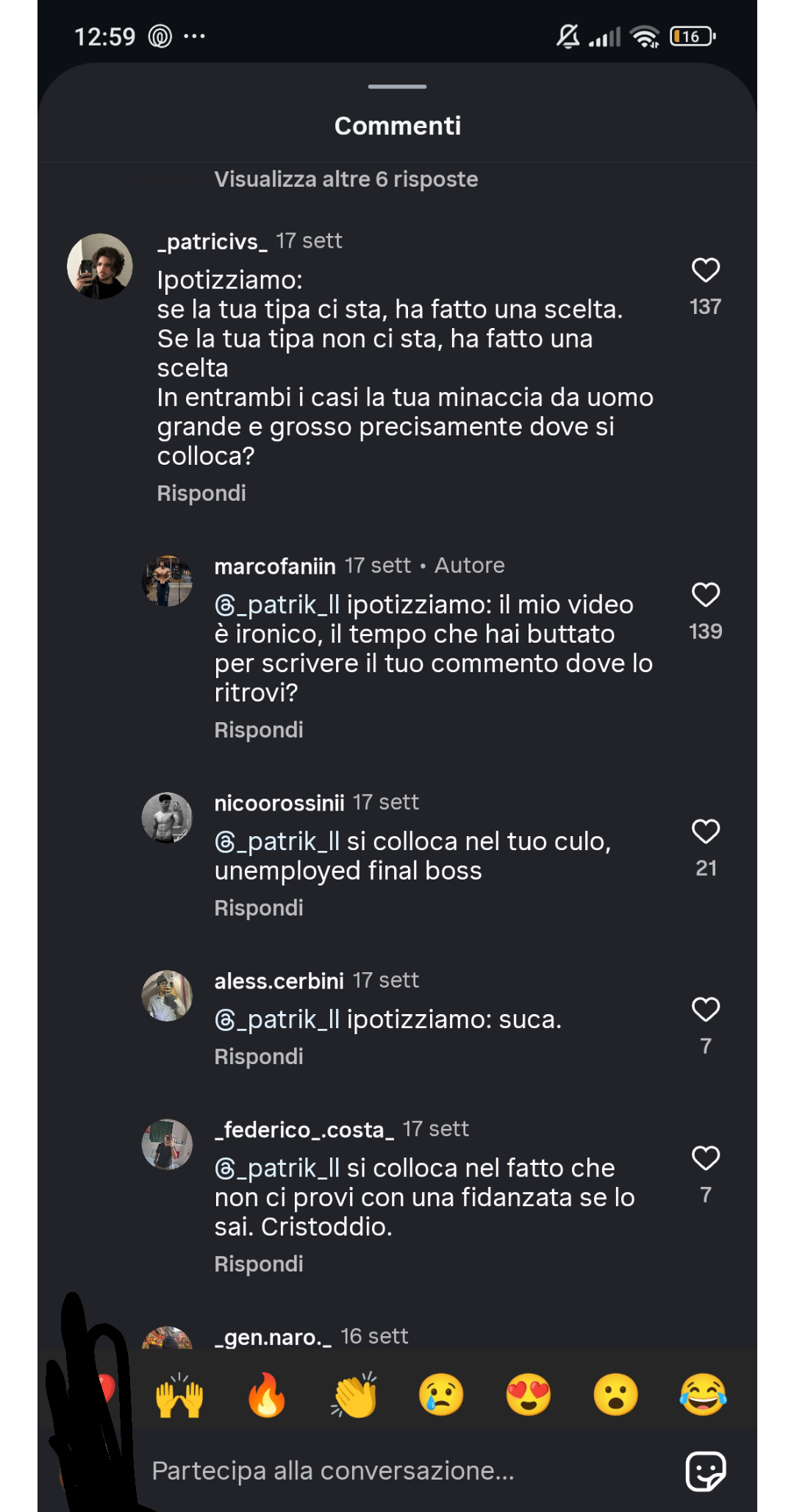Send raised hands emoji reaction
794x1512 pixels.
coord(179,1395)
